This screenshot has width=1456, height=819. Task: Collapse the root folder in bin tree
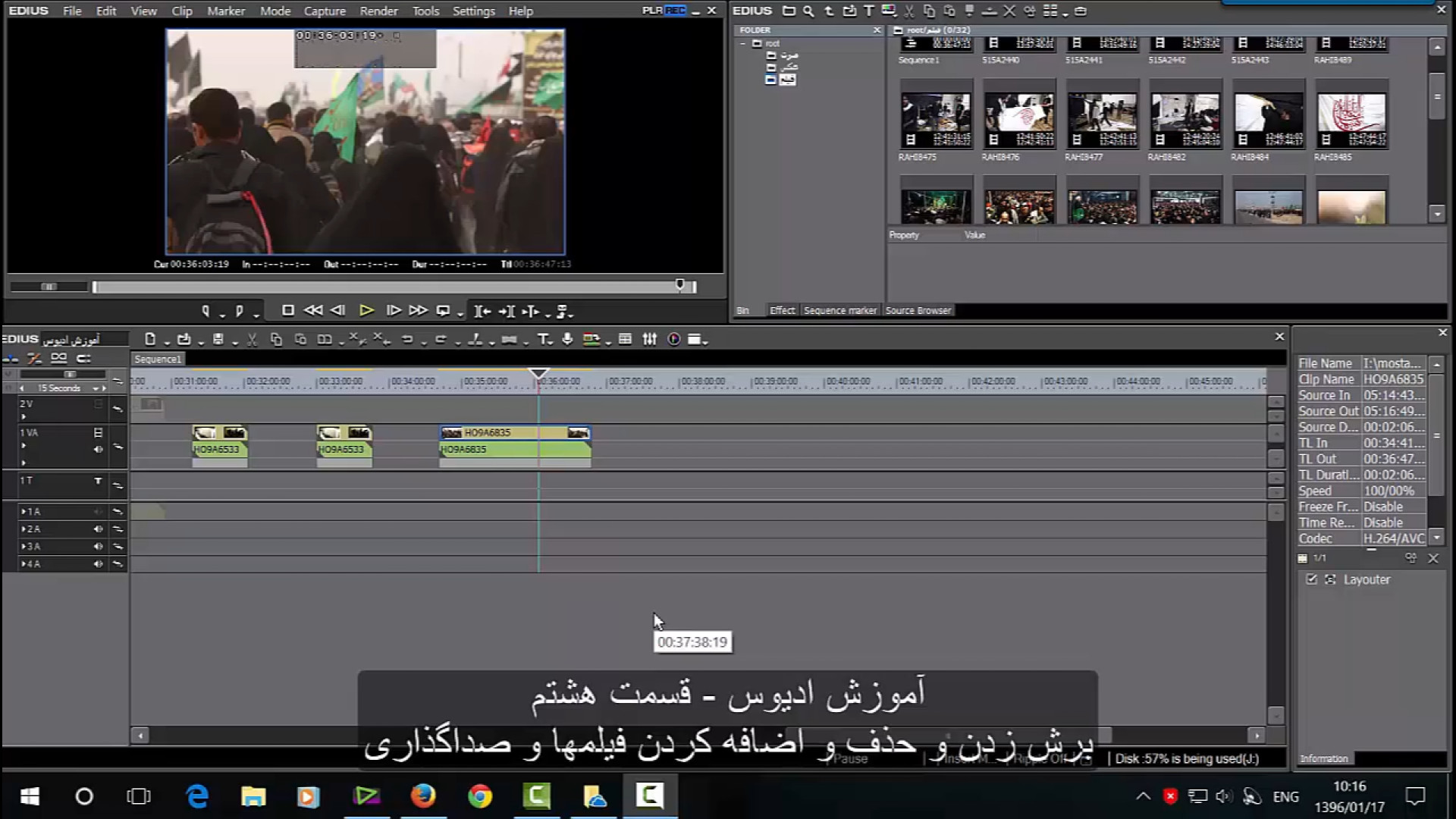tap(743, 44)
